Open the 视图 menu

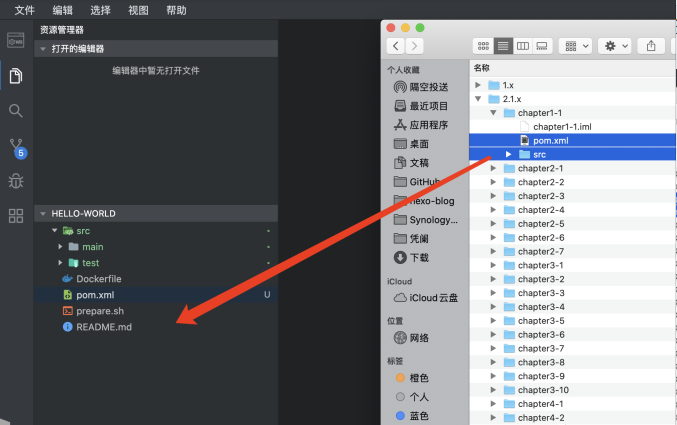(x=138, y=10)
